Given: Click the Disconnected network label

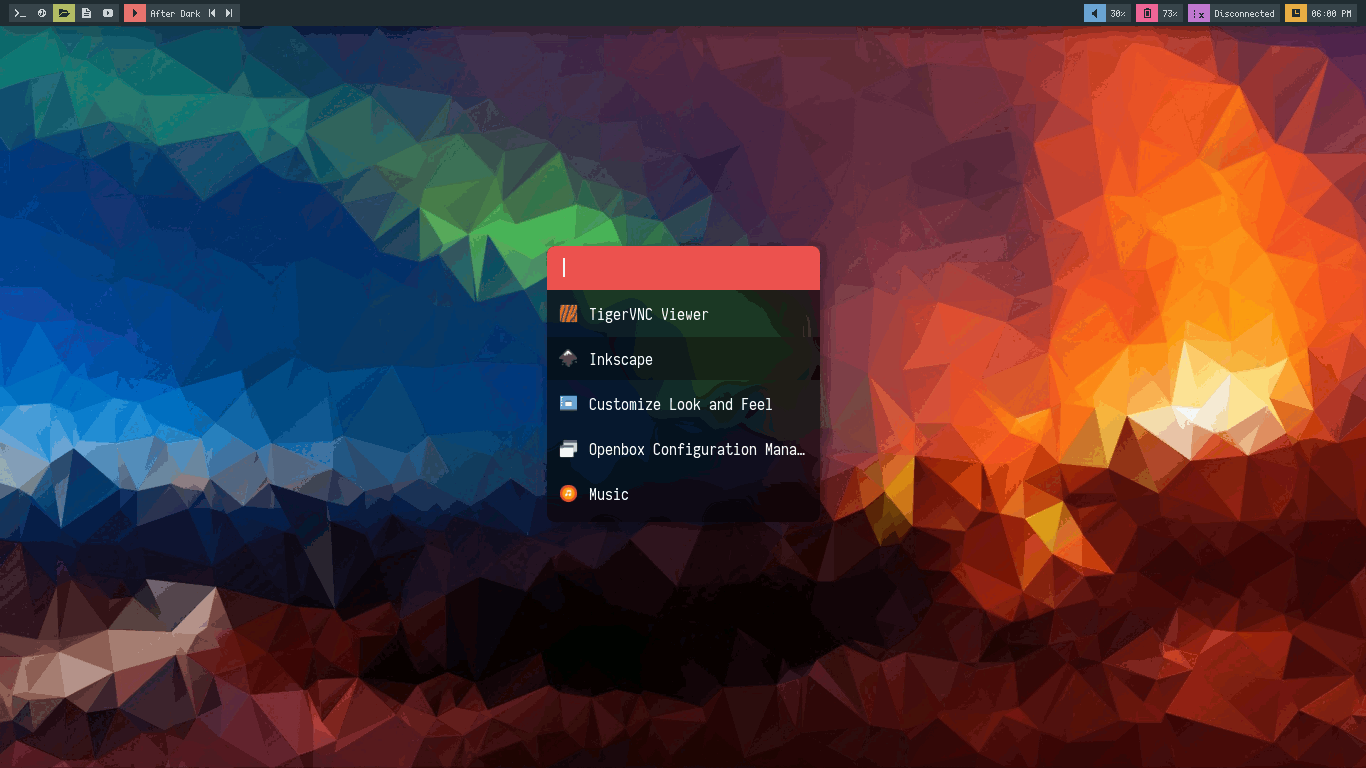Looking at the screenshot, I should click(x=1244, y=14).
